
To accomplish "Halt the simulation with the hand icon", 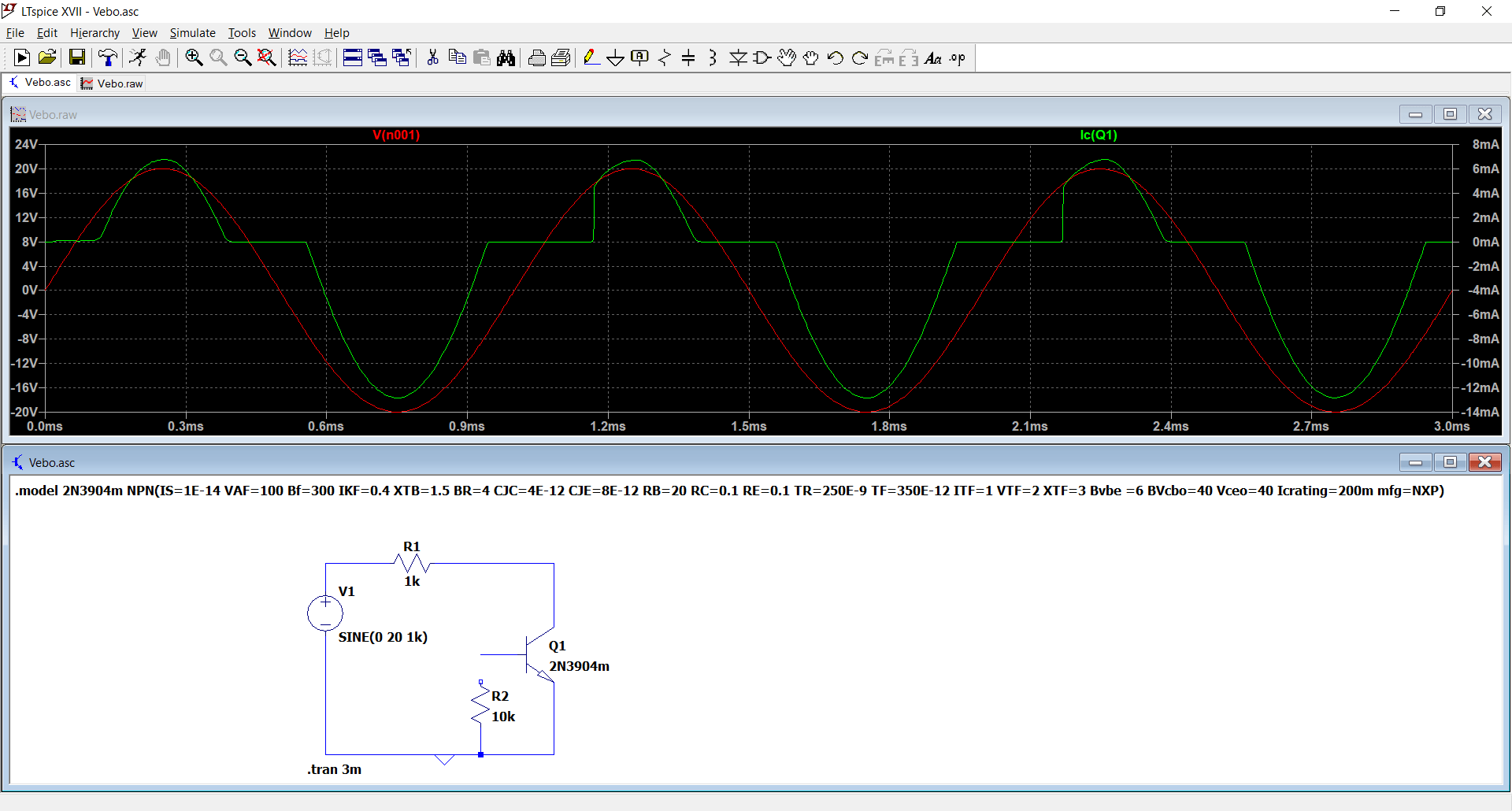I will pyautogui.click(x=163, y=57).
